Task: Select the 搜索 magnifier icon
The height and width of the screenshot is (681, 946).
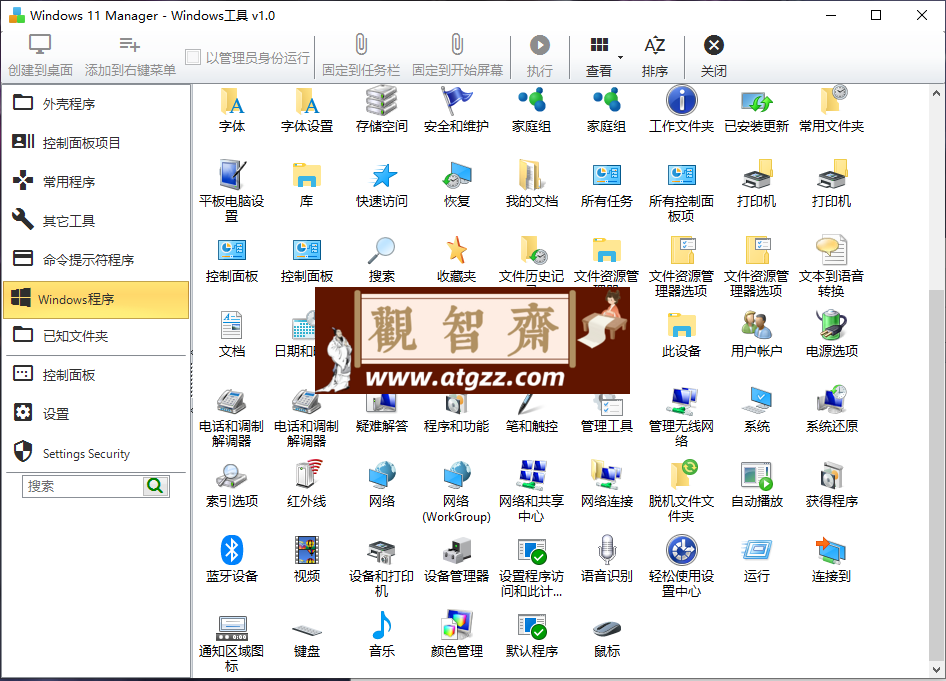Action: click(382, 259)
